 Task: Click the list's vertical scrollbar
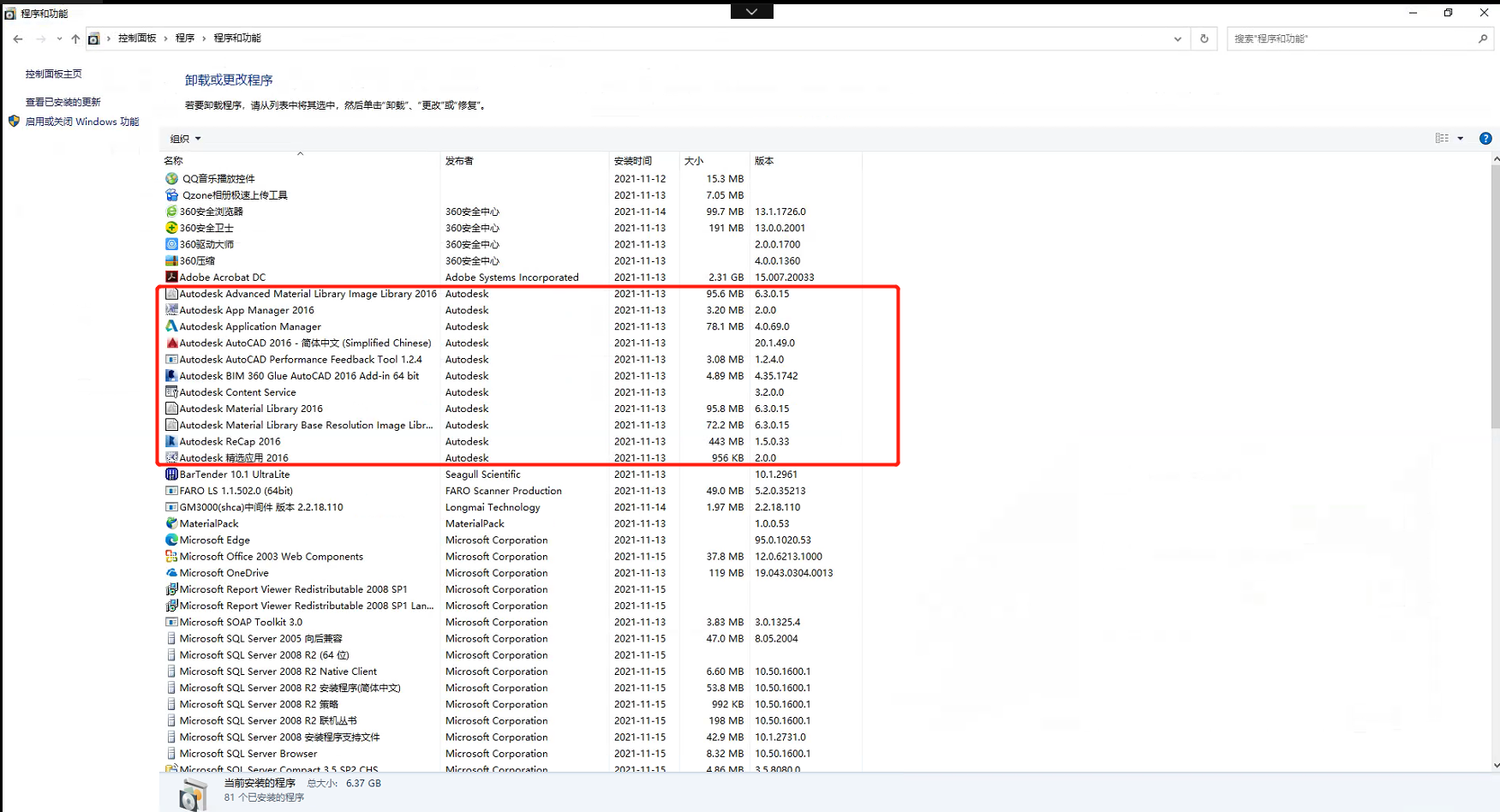[x=1496, y=296]
